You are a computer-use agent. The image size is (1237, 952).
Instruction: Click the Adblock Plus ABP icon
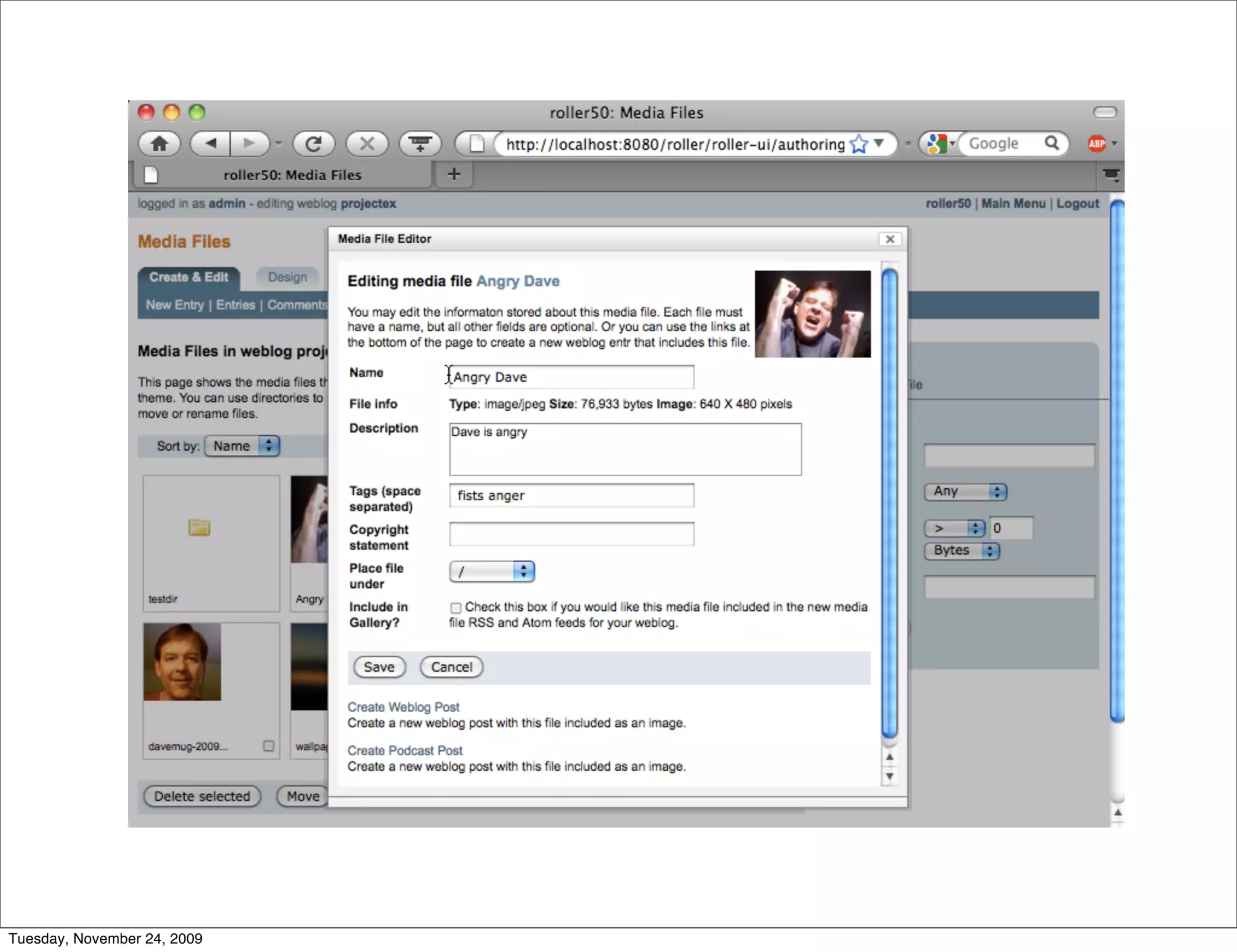point(1096,144)
